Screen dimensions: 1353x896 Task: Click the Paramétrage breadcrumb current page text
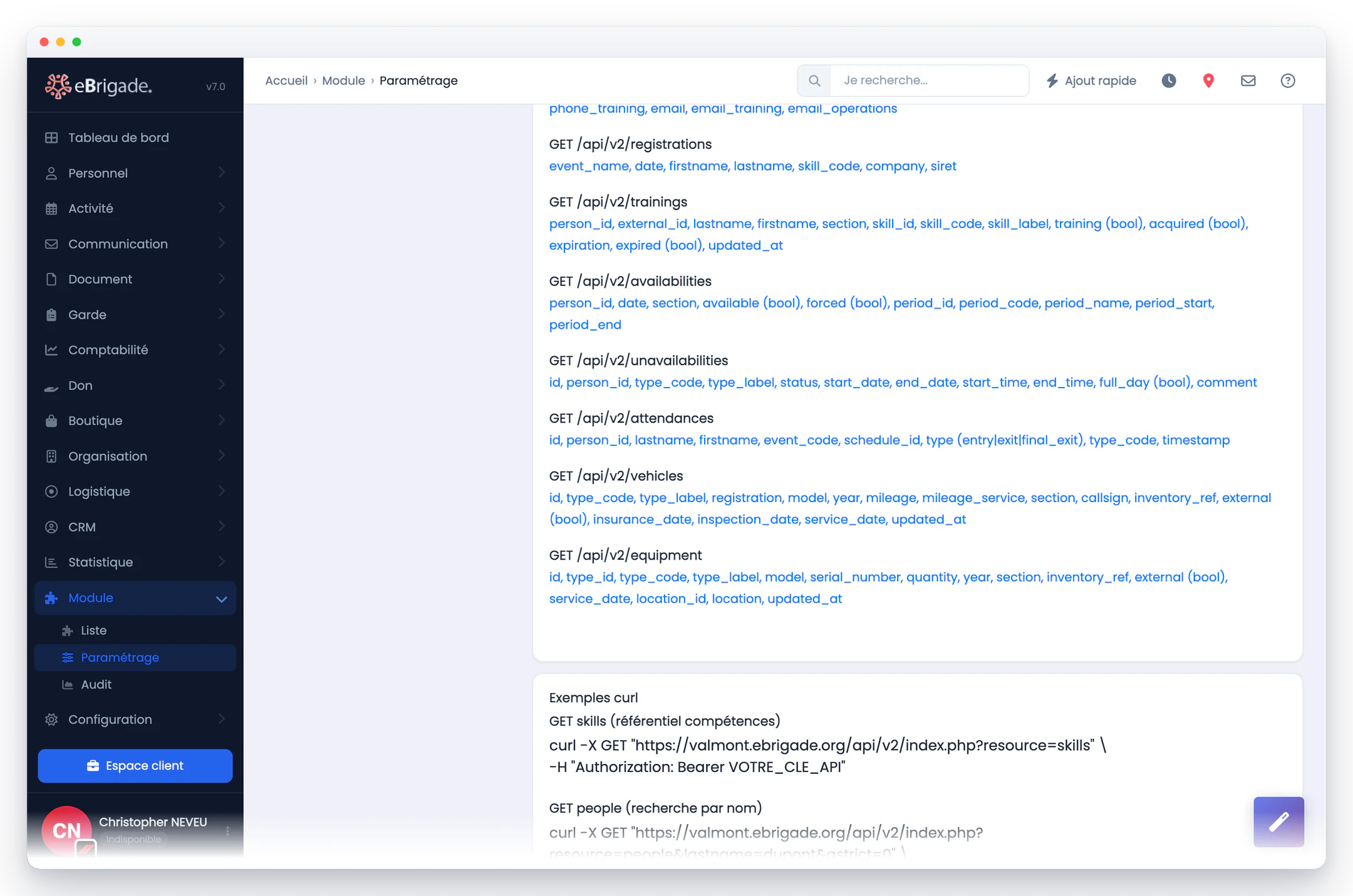[418, 81]
